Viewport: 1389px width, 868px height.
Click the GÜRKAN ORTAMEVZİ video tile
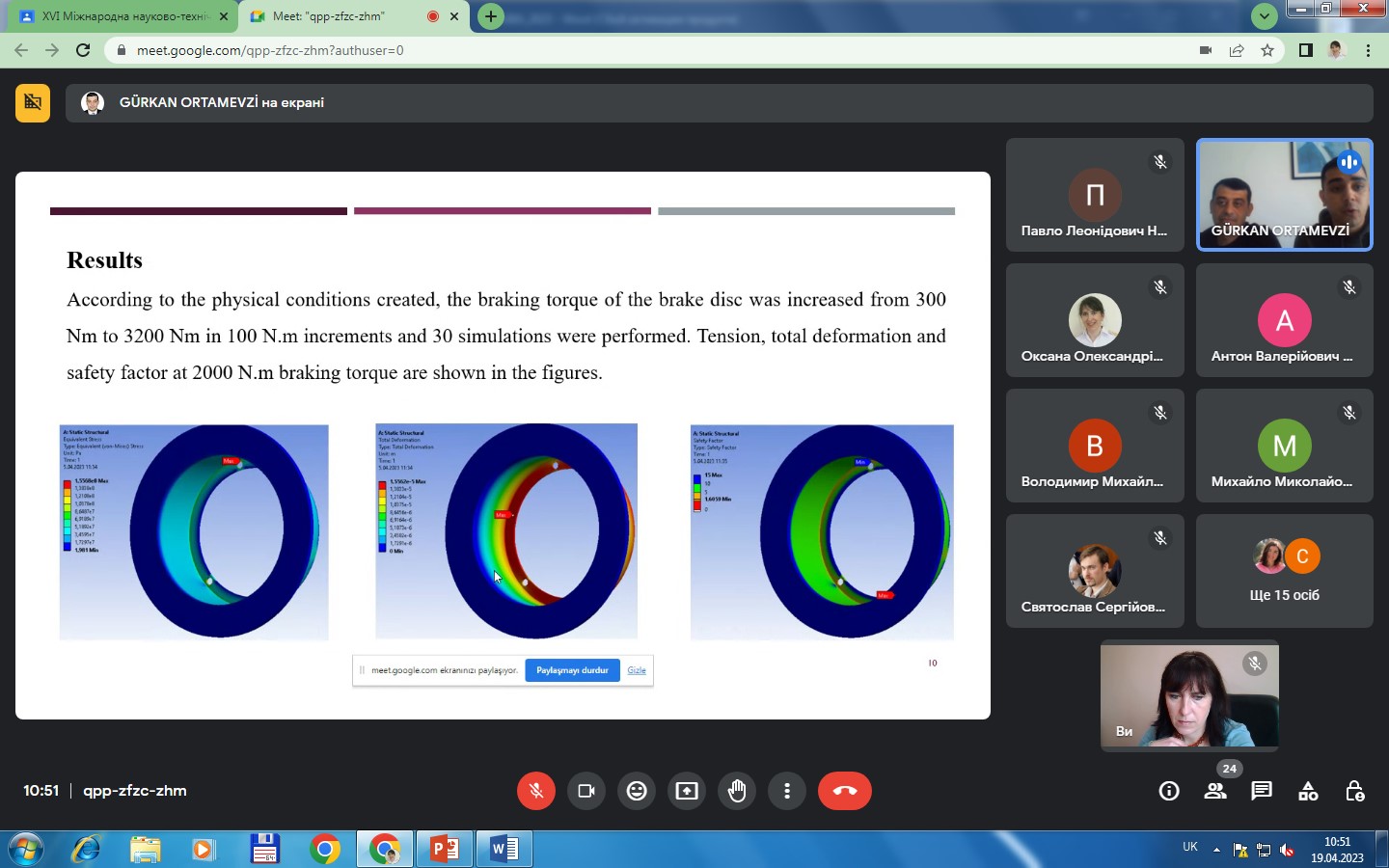tap(1284, 195)
